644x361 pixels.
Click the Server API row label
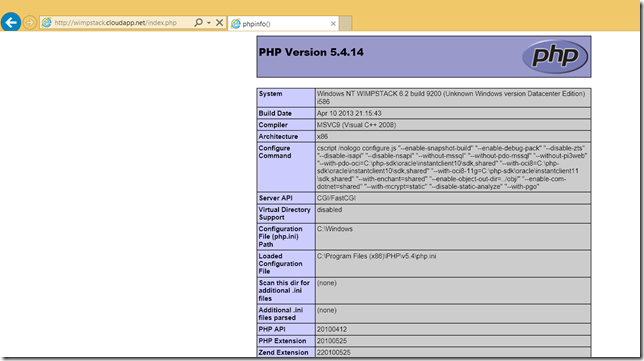pyautogui.click(x=276, y=198)
